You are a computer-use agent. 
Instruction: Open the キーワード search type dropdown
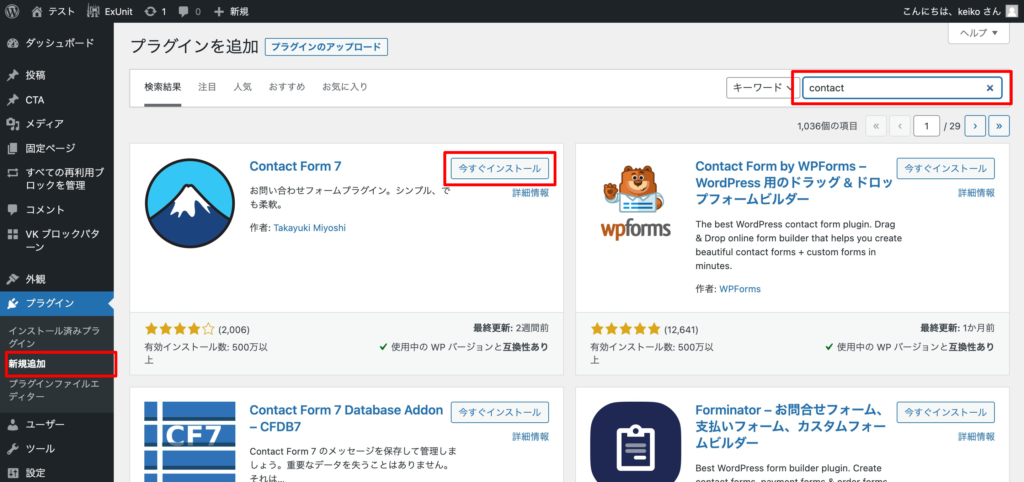coord(761,88)
